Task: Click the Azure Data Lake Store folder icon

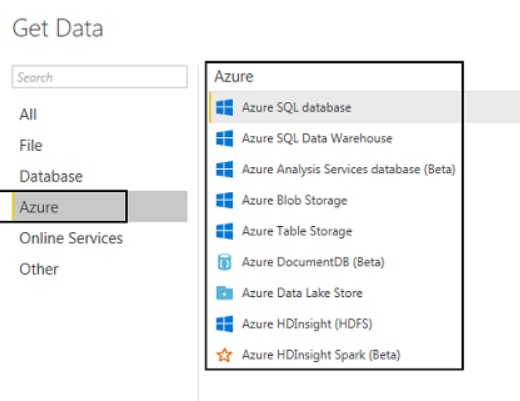Action: pyautogui.click(x=224, y=293)
